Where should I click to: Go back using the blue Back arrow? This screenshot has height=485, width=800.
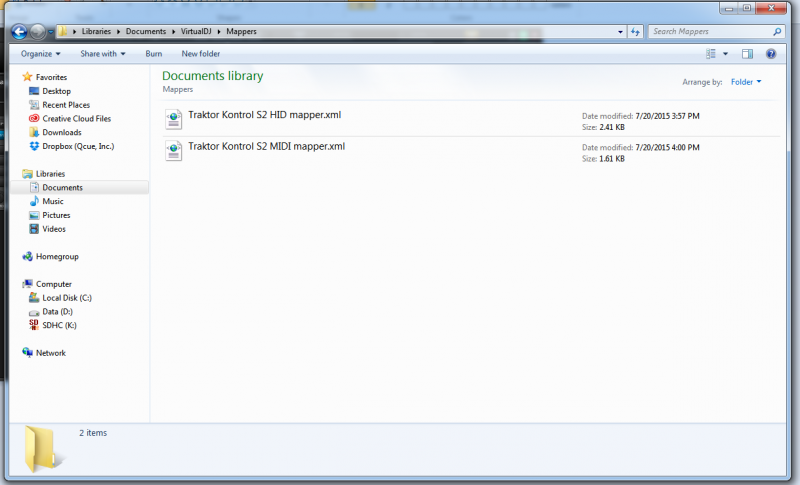tap(19, 32)
